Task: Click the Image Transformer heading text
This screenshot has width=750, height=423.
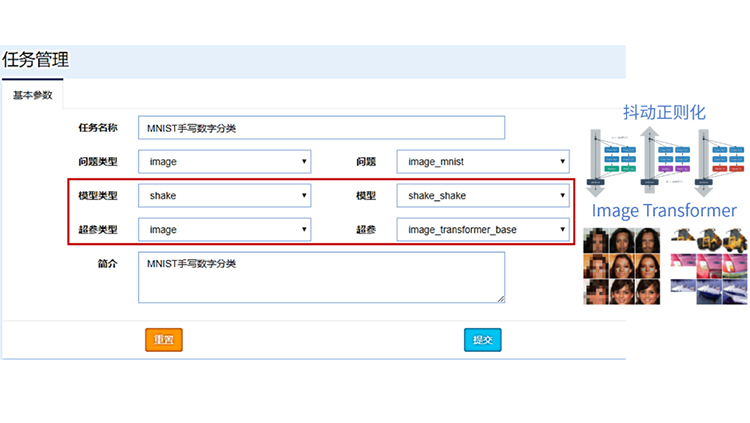Action: [x=664, y=211]
